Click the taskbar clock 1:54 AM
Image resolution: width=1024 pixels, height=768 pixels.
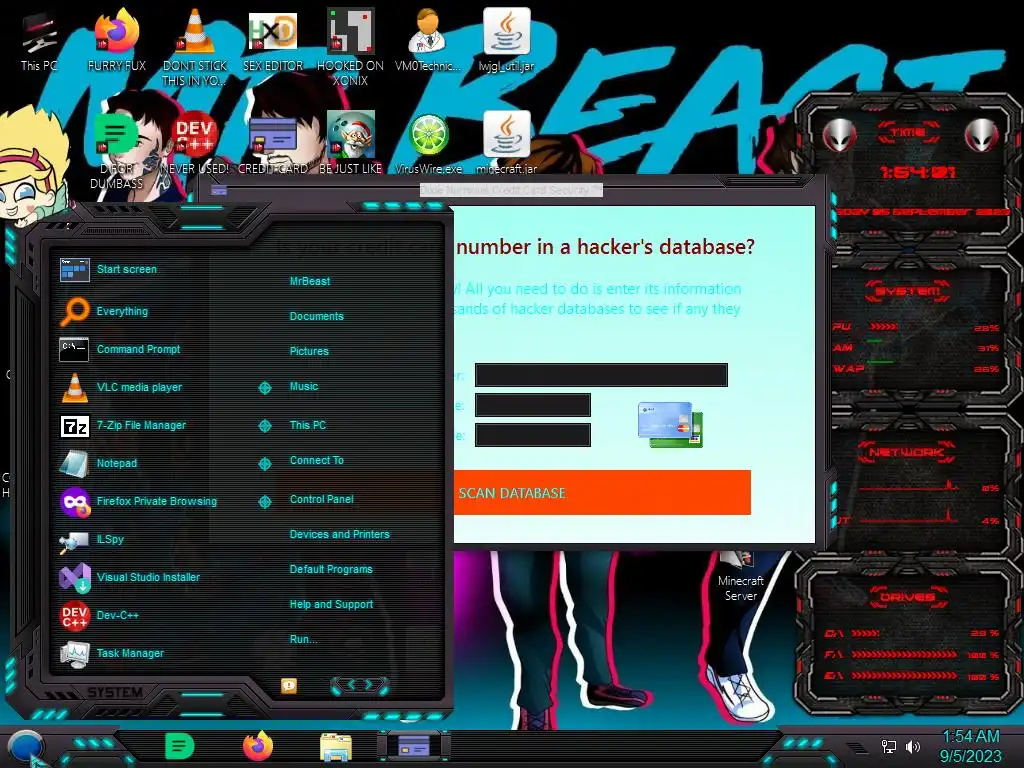[x=970, y=737]
